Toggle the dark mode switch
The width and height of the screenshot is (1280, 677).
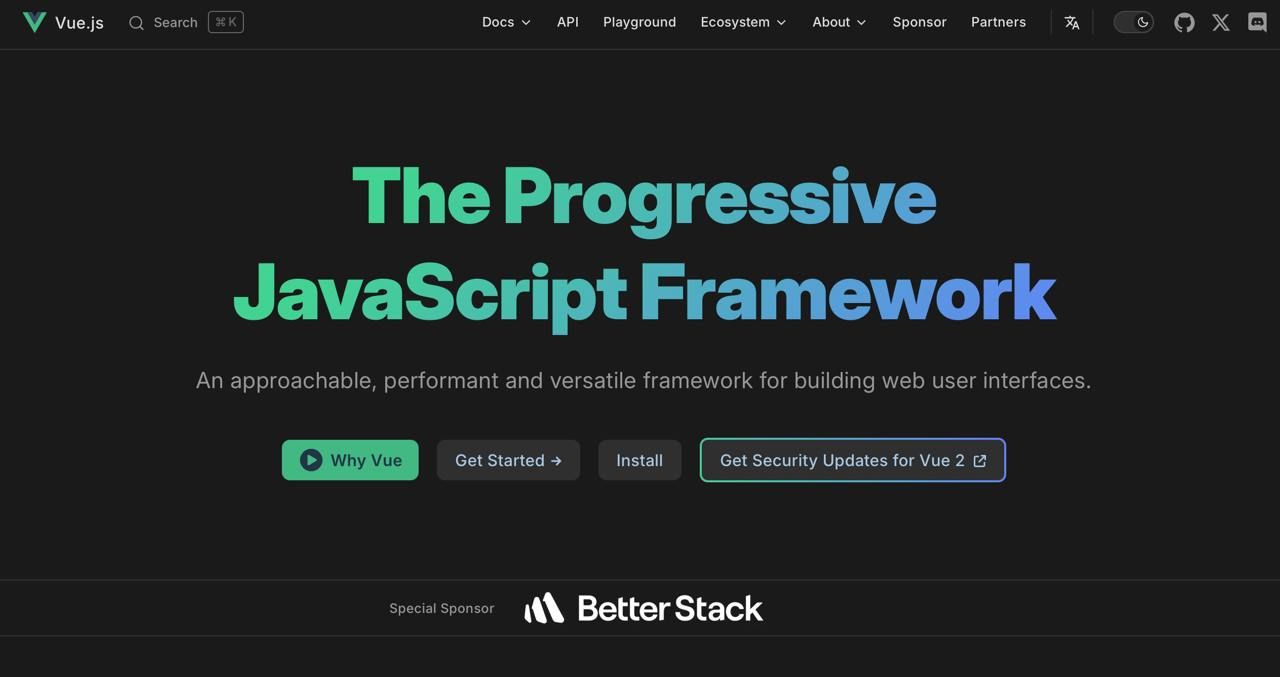1134,22
